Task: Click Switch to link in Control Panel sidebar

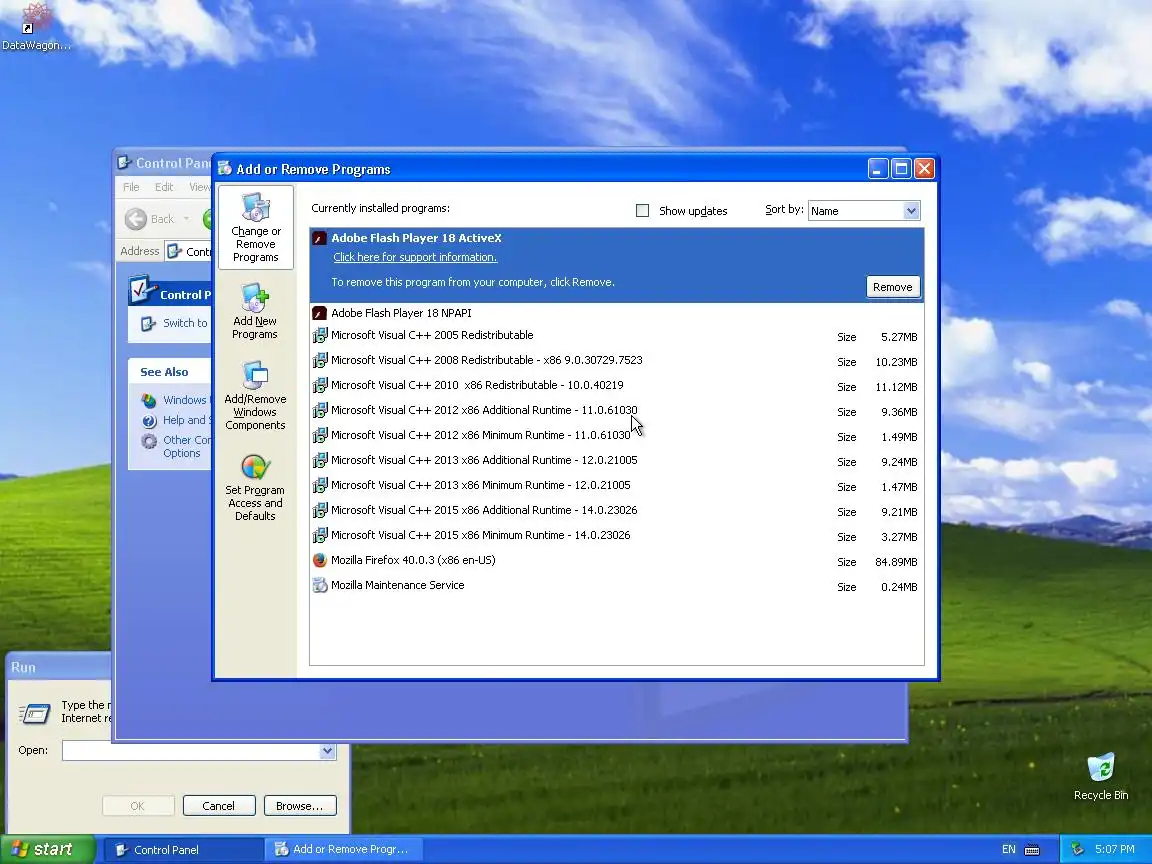Action: point(185,323)
